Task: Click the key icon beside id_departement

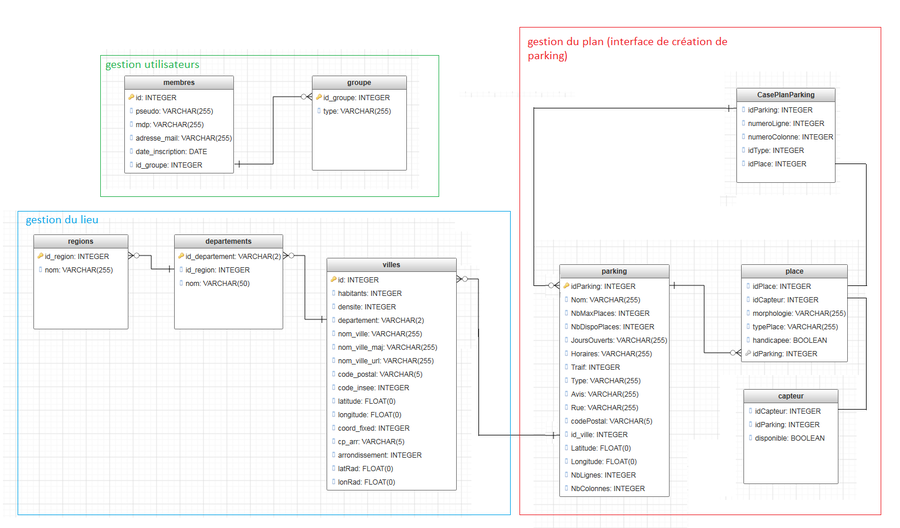Action: [x=181, y=256]
